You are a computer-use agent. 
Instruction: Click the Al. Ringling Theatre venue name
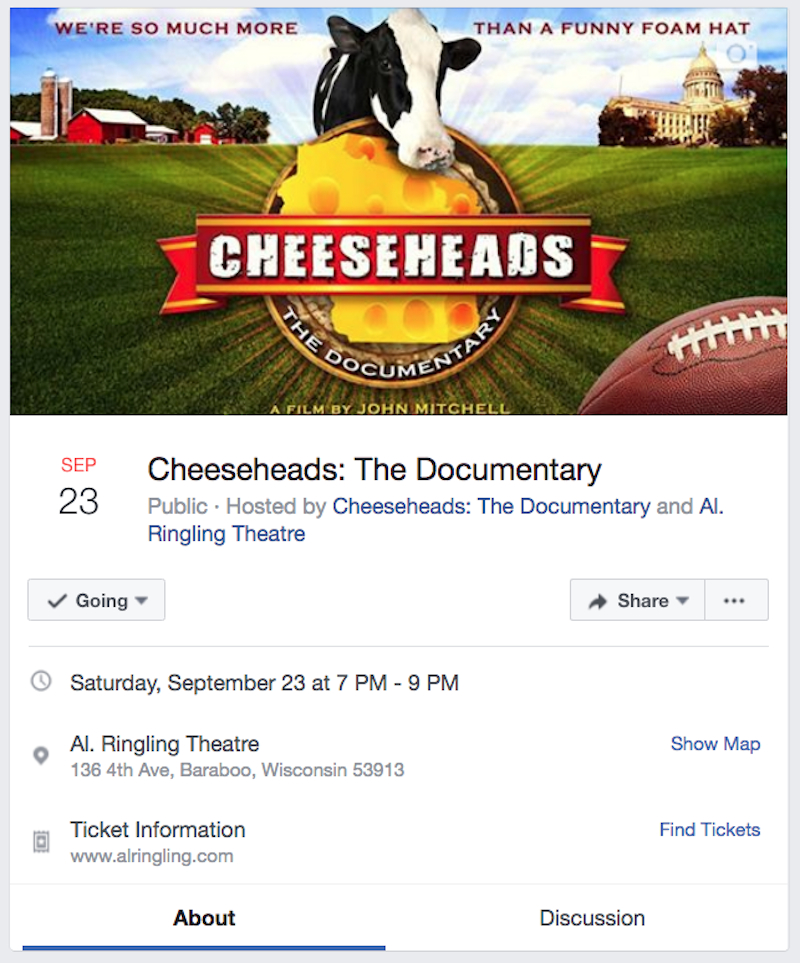[x=165, y=744]
